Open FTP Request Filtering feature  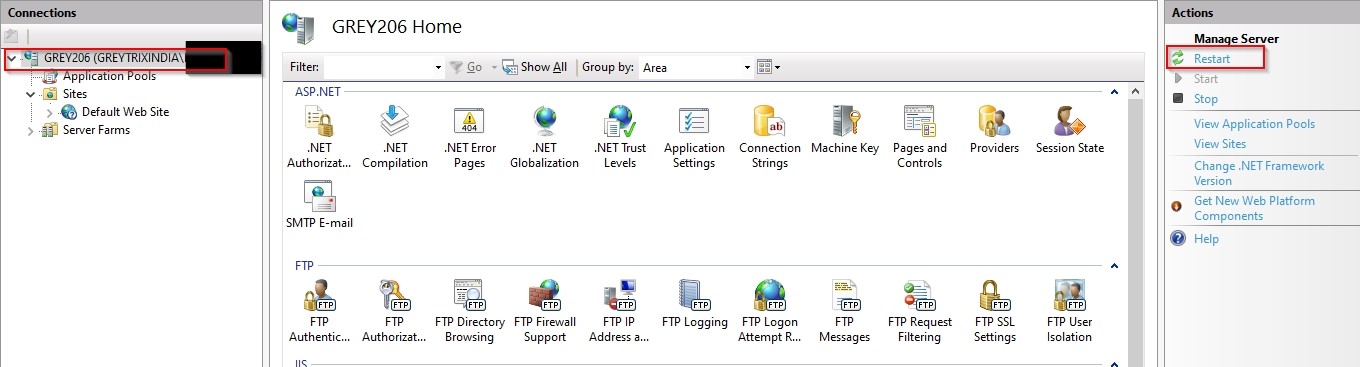click(x=919, y=312)
